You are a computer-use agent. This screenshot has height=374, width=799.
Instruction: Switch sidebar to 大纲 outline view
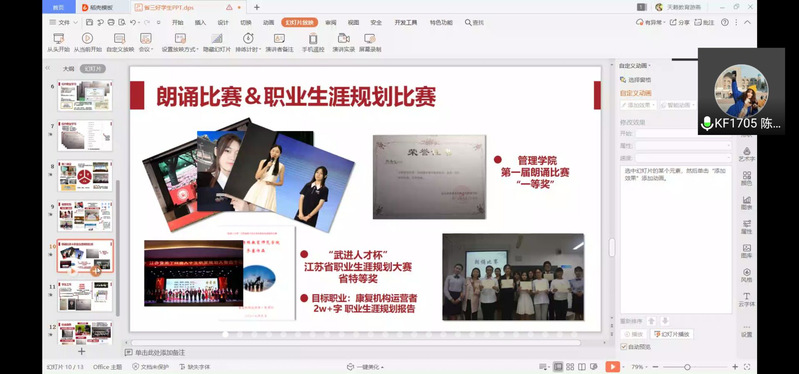68,69
